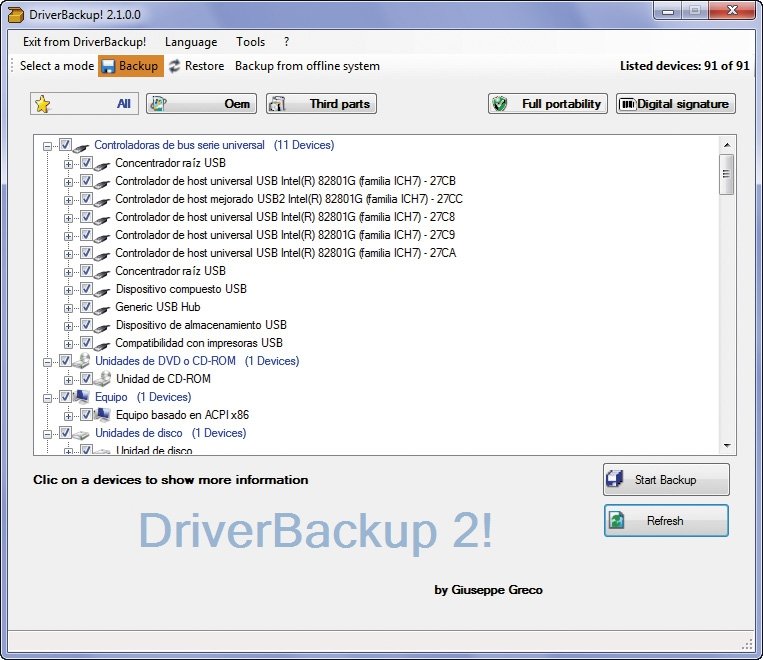Screen dimensions: 763x660
Task: Toggle the Equipo category checkbox
Action: point(65,397)
